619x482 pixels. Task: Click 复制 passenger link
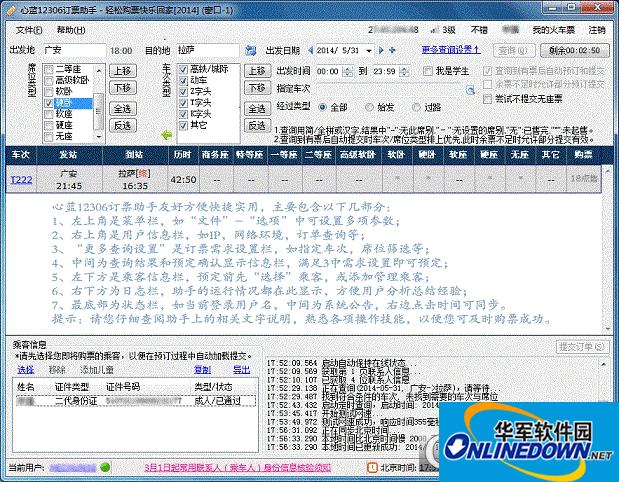tap(202, 370)
